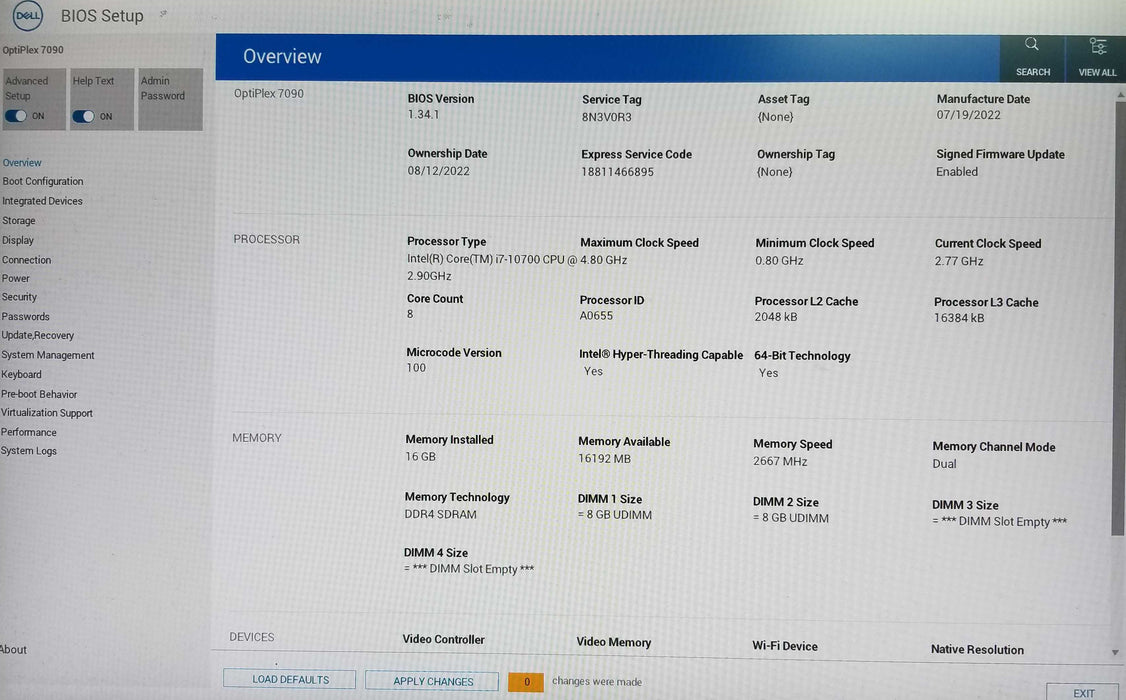Click the View All icon
The image size is (1126, 700).
(1097, 47)
